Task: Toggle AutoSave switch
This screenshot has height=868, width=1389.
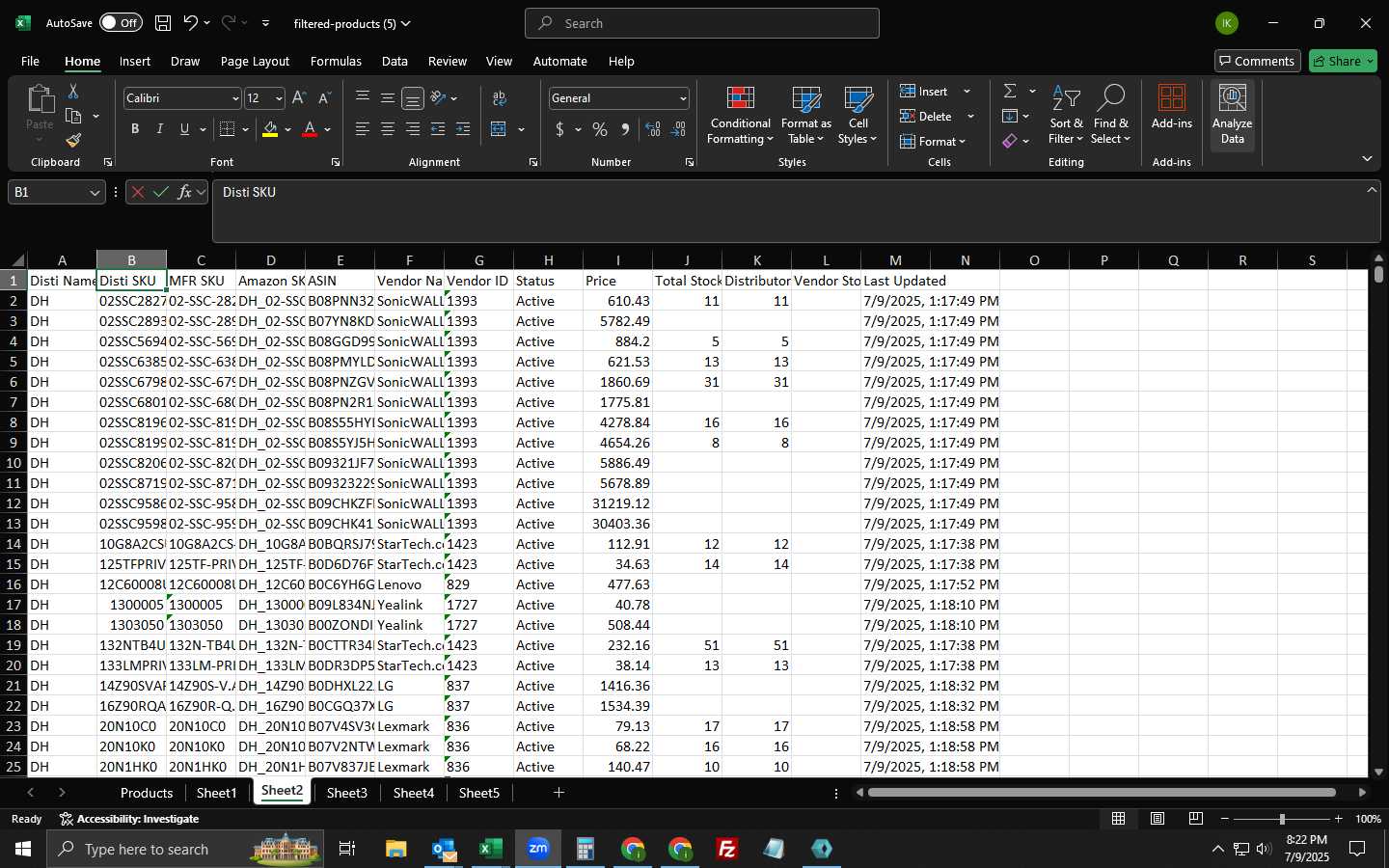Action: 121,23
